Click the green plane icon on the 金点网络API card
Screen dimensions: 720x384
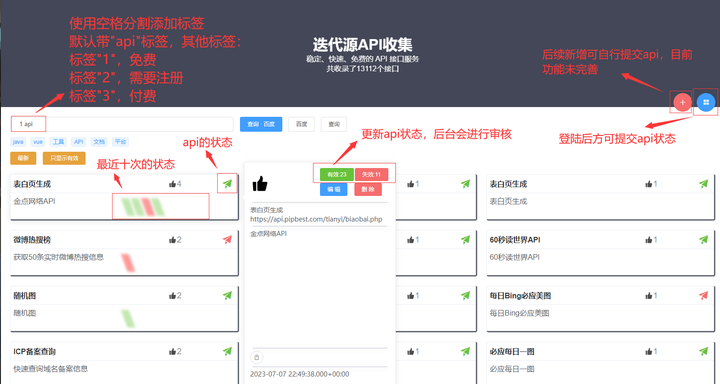(x=227, y=184)
